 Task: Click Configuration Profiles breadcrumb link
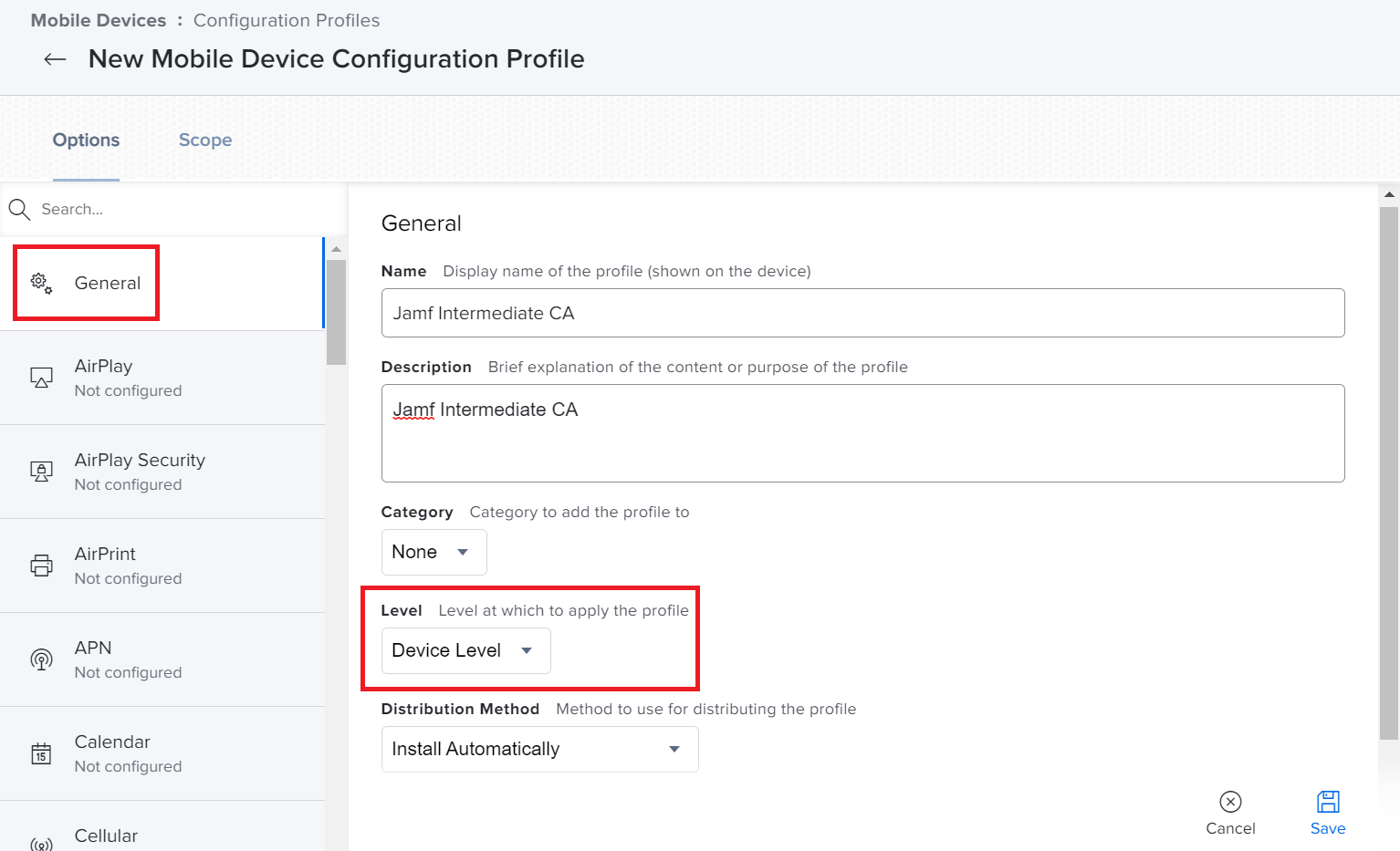pos(287,20)
